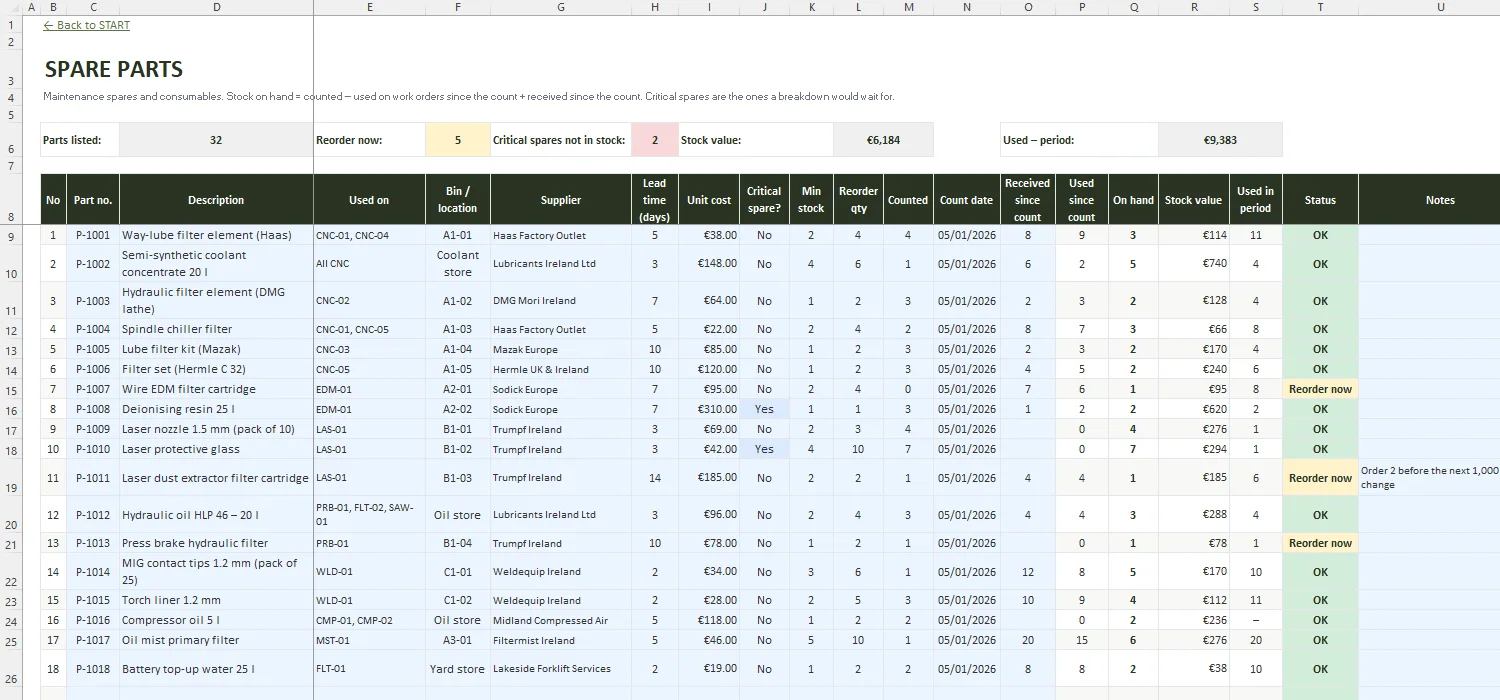Viewport: 1500px width, 700px height.
Task: Click part number P-1016
Action: [93, 620]
